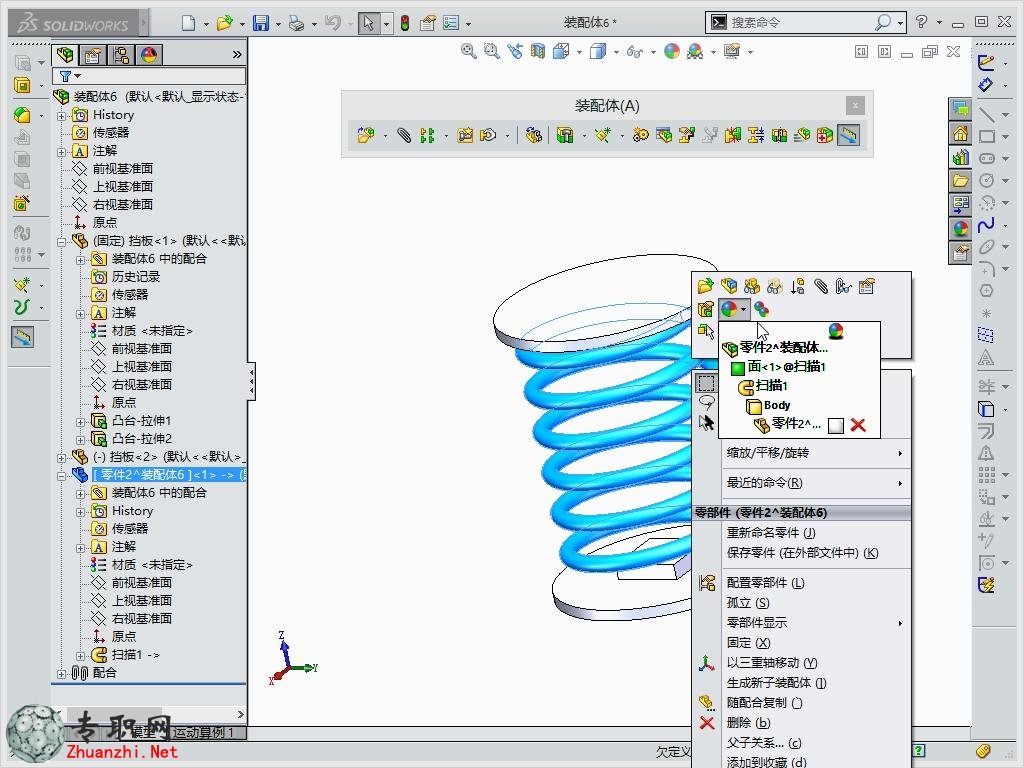
Task: Switch to the ConfigurationManager tab
Action: (x=121, y=55)
